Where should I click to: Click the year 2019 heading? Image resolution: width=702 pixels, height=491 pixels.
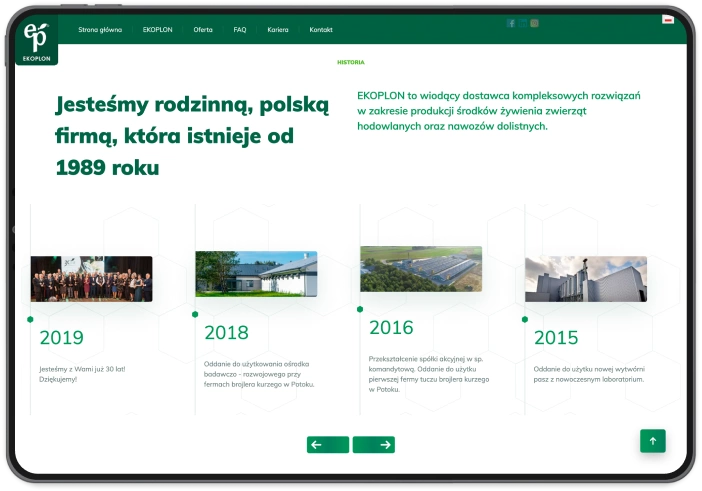click(x=61, y=337)
